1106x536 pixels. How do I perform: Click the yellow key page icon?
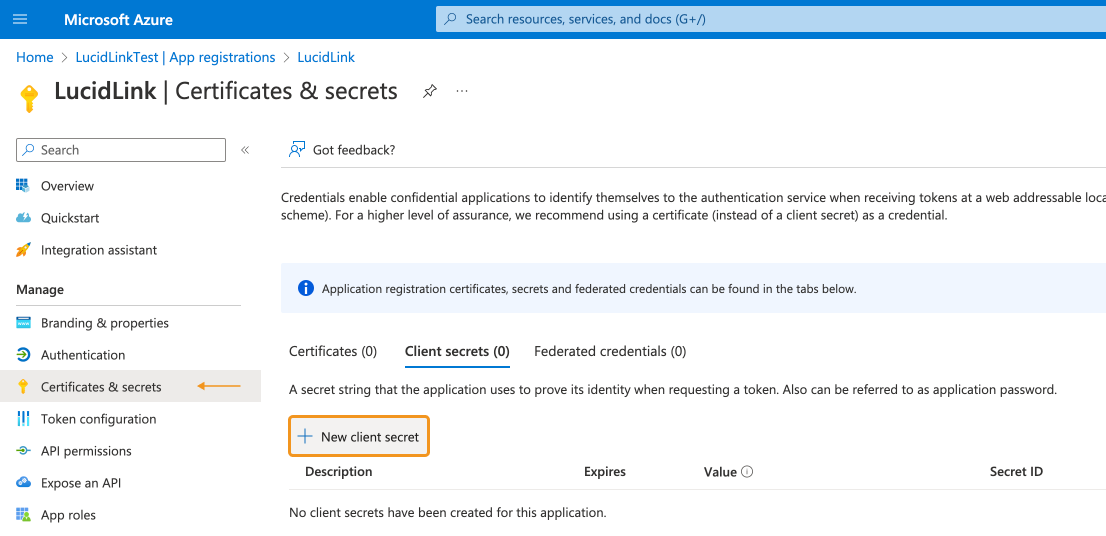29,98
